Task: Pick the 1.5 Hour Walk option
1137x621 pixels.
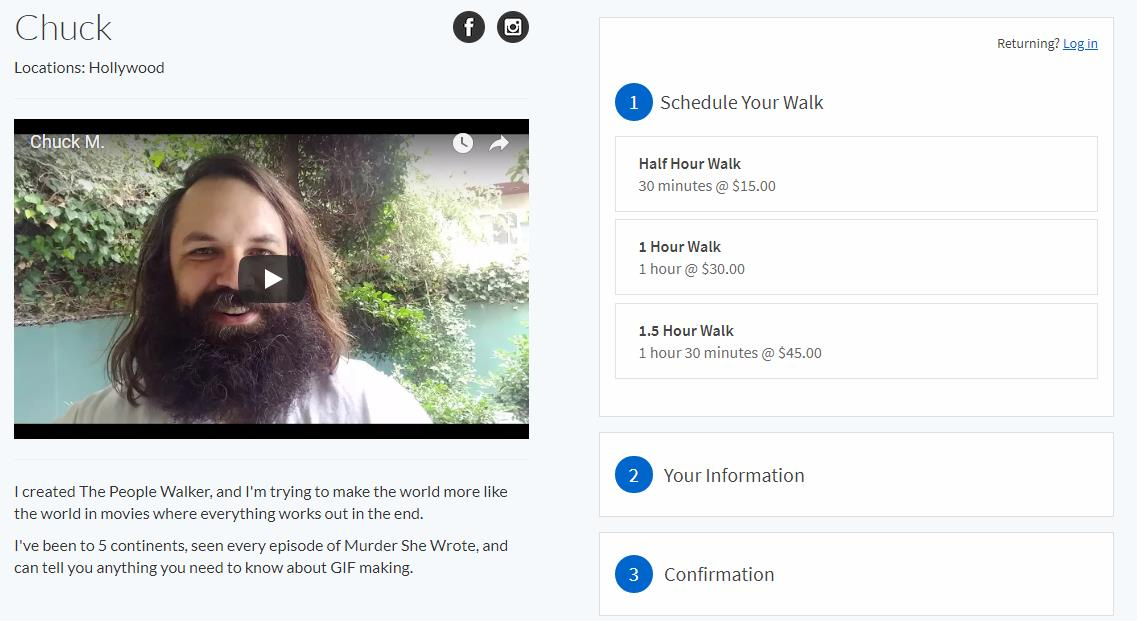Action: (x=855, y=341)
